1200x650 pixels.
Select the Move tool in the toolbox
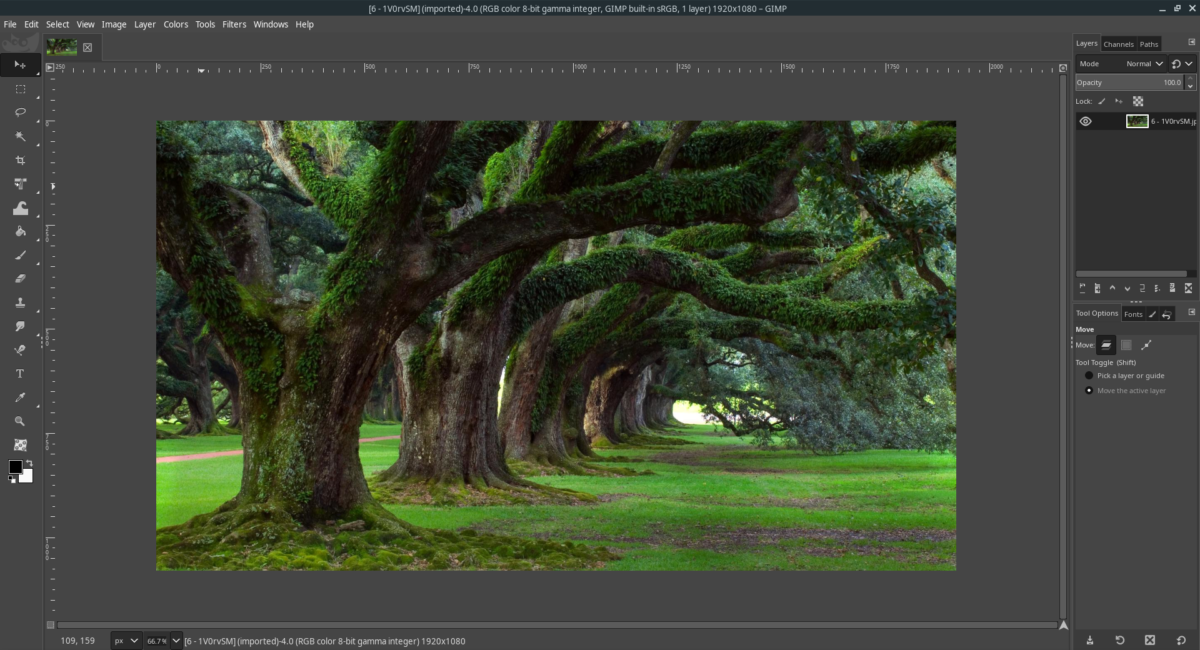[20, 65]
